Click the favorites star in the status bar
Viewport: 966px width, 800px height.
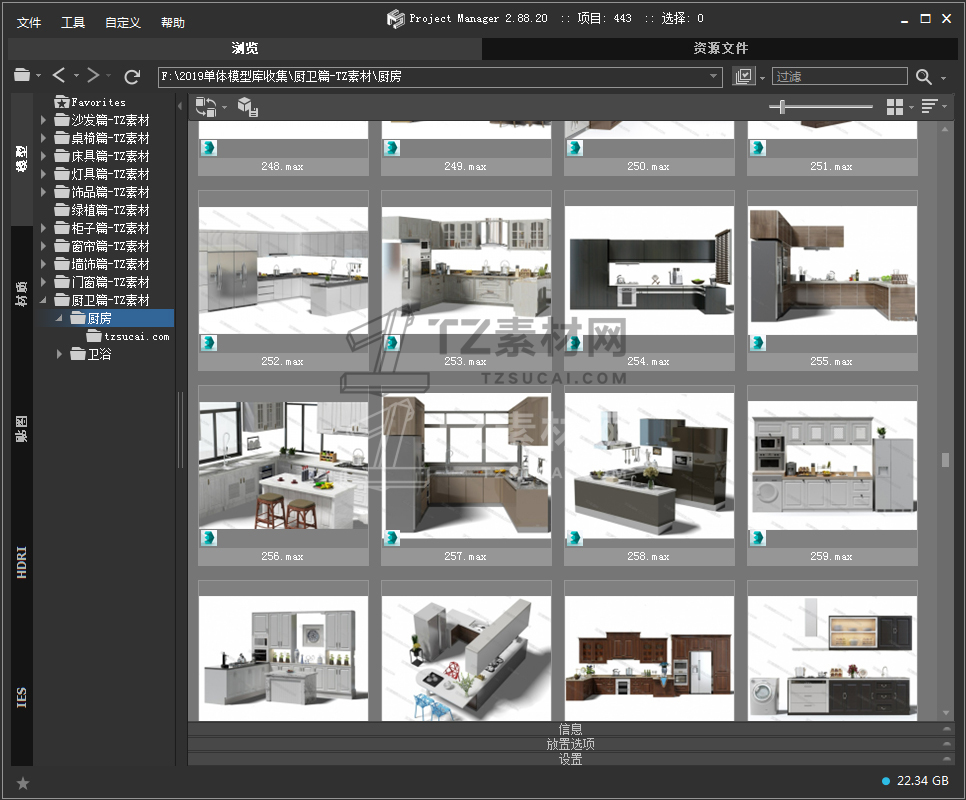(23, 783)
